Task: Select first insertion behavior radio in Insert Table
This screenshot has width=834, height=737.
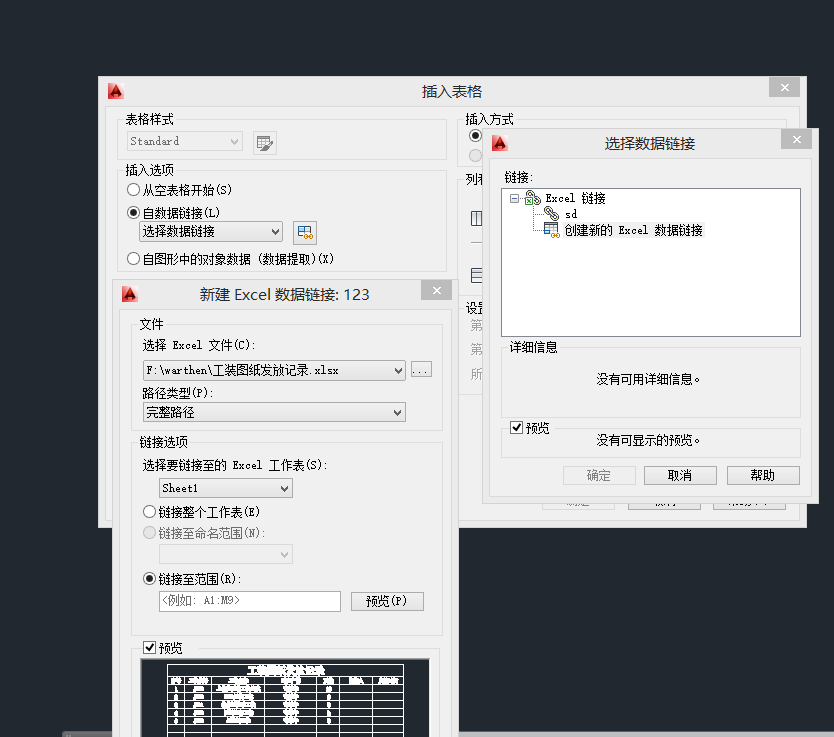Action: tap(476, 136)
